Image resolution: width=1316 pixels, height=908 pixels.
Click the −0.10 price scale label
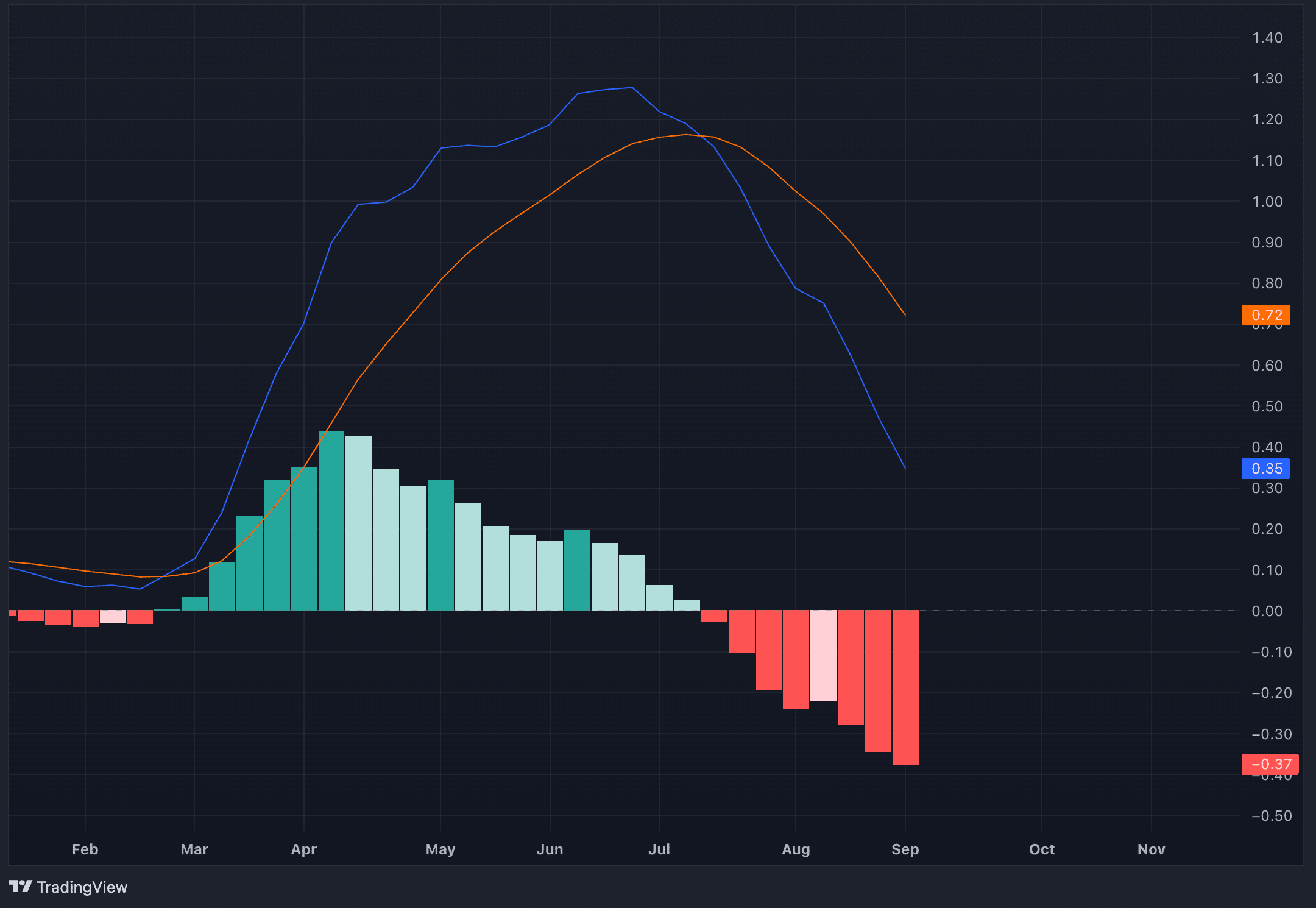[1272, 652]
